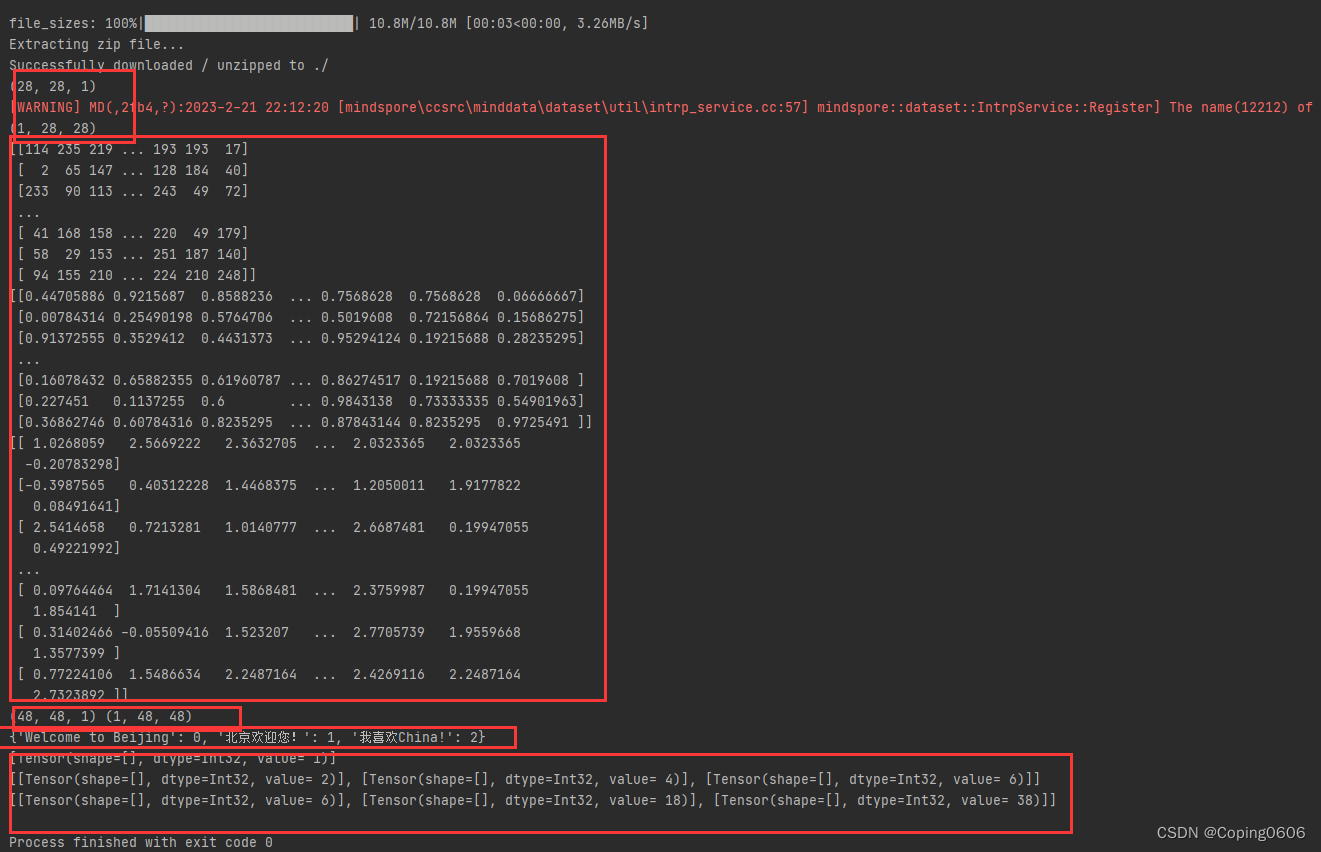
Task: Click the '3.26MB/s' download speed text
Action: point(610,23)
